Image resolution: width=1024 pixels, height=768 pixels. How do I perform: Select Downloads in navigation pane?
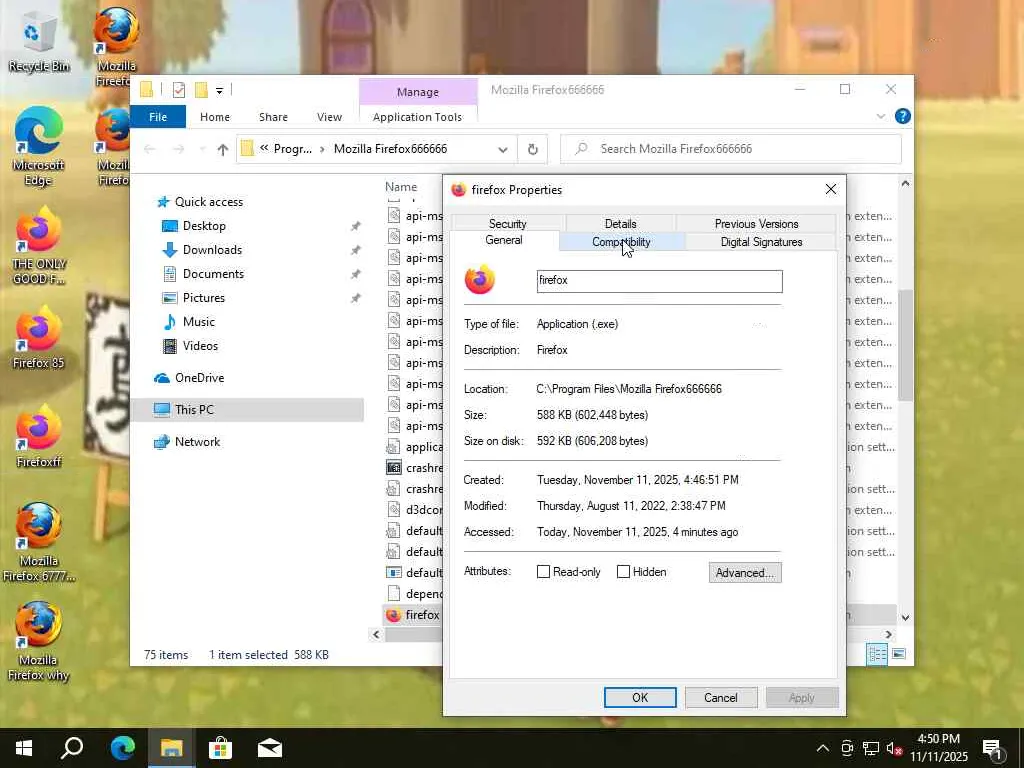(x=212, y=250)
